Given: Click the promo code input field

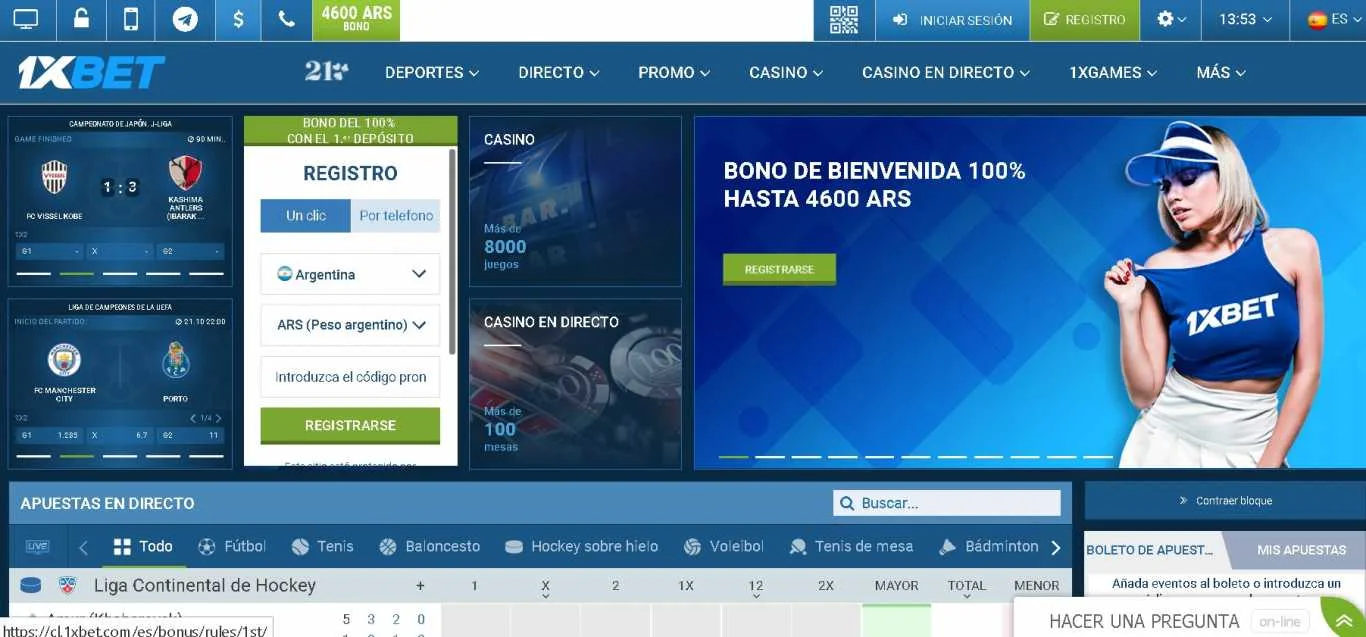Looking at the screenshot, I should tap(350, 377).
